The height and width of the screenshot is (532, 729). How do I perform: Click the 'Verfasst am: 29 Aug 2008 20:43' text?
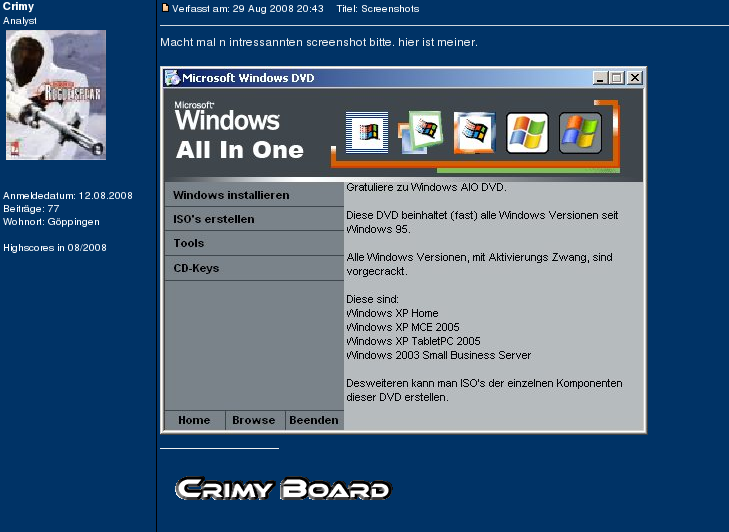247,8
